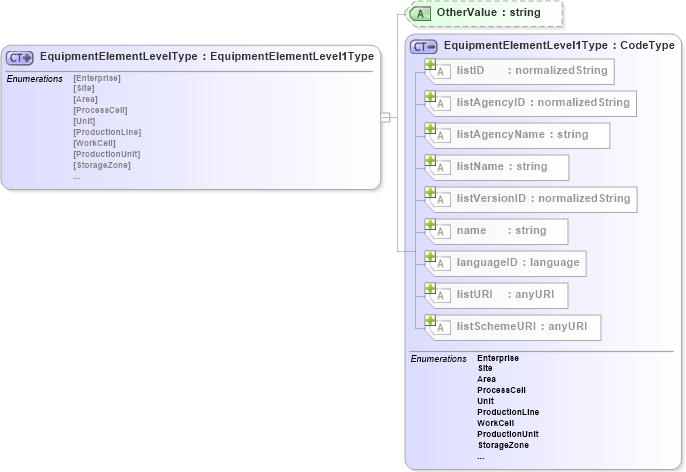Select the EquipmentElementLevelType : EquipmentElementLevel1Type title
Image resolution: width=686 pixels, height=472 pixels.
[207, 56]
